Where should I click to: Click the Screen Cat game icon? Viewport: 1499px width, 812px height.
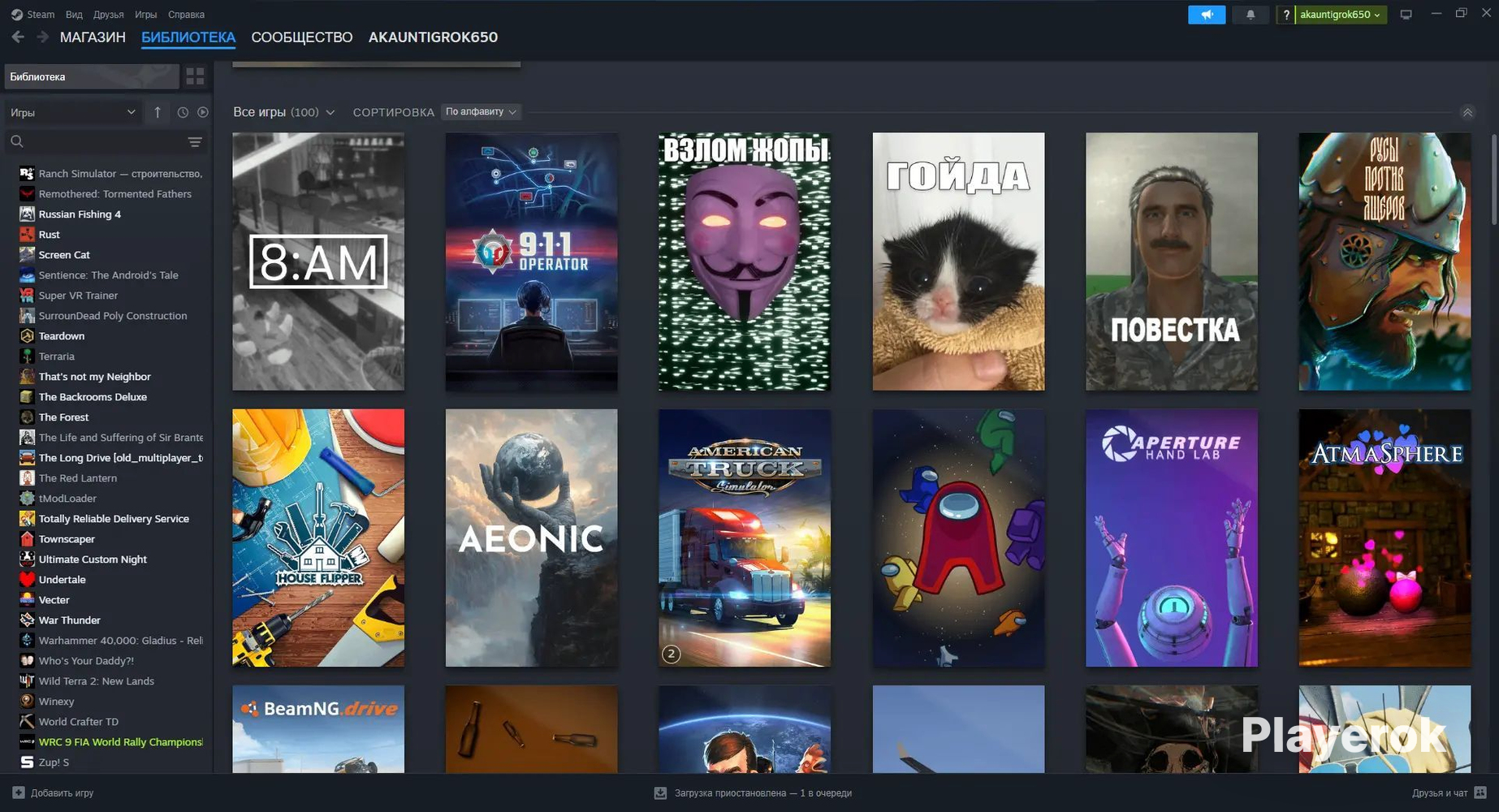tap(27, 255)
